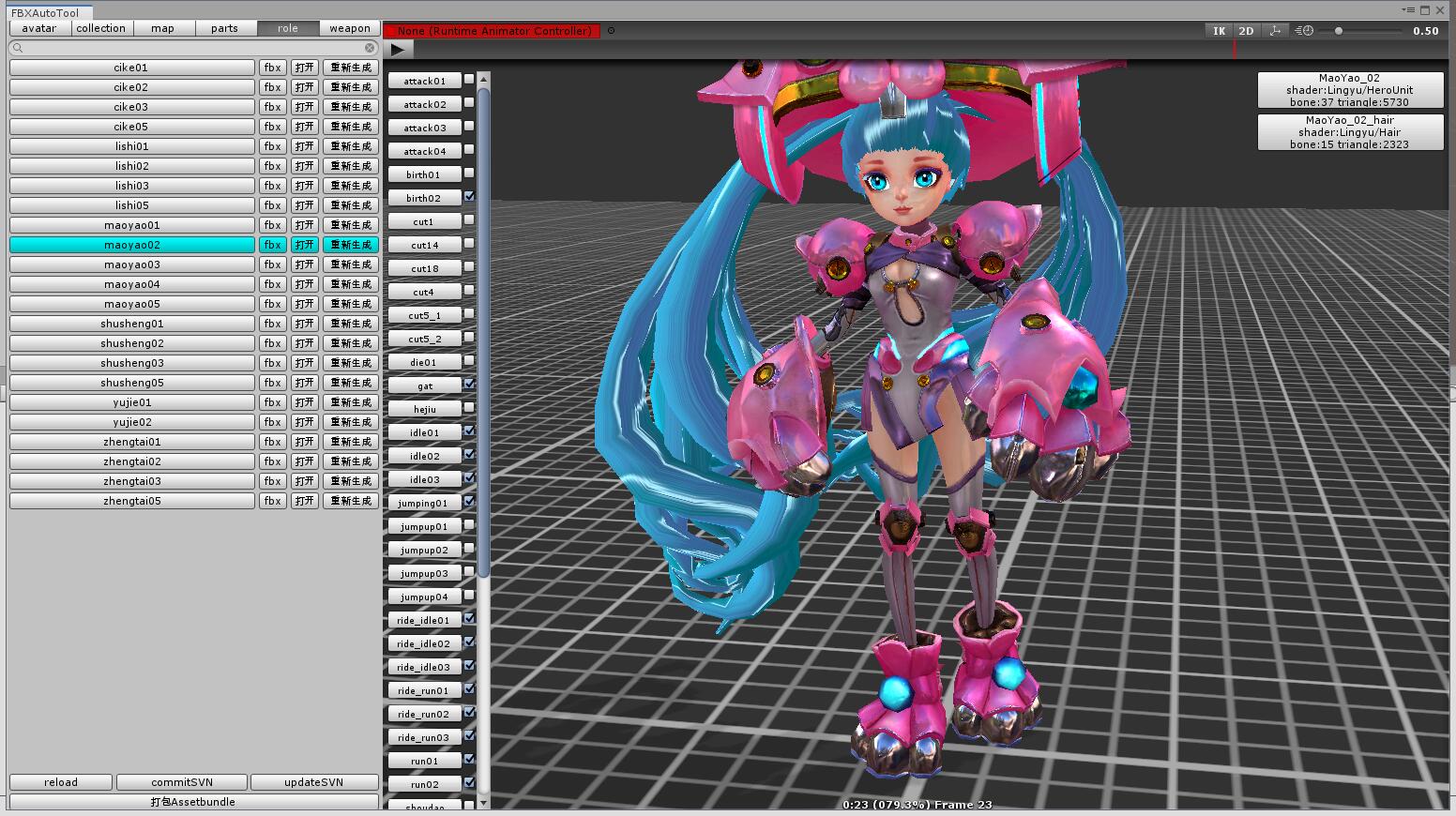Enable the attack03 checkbox
Screen dimensions: 1456x816
point(469,127)
